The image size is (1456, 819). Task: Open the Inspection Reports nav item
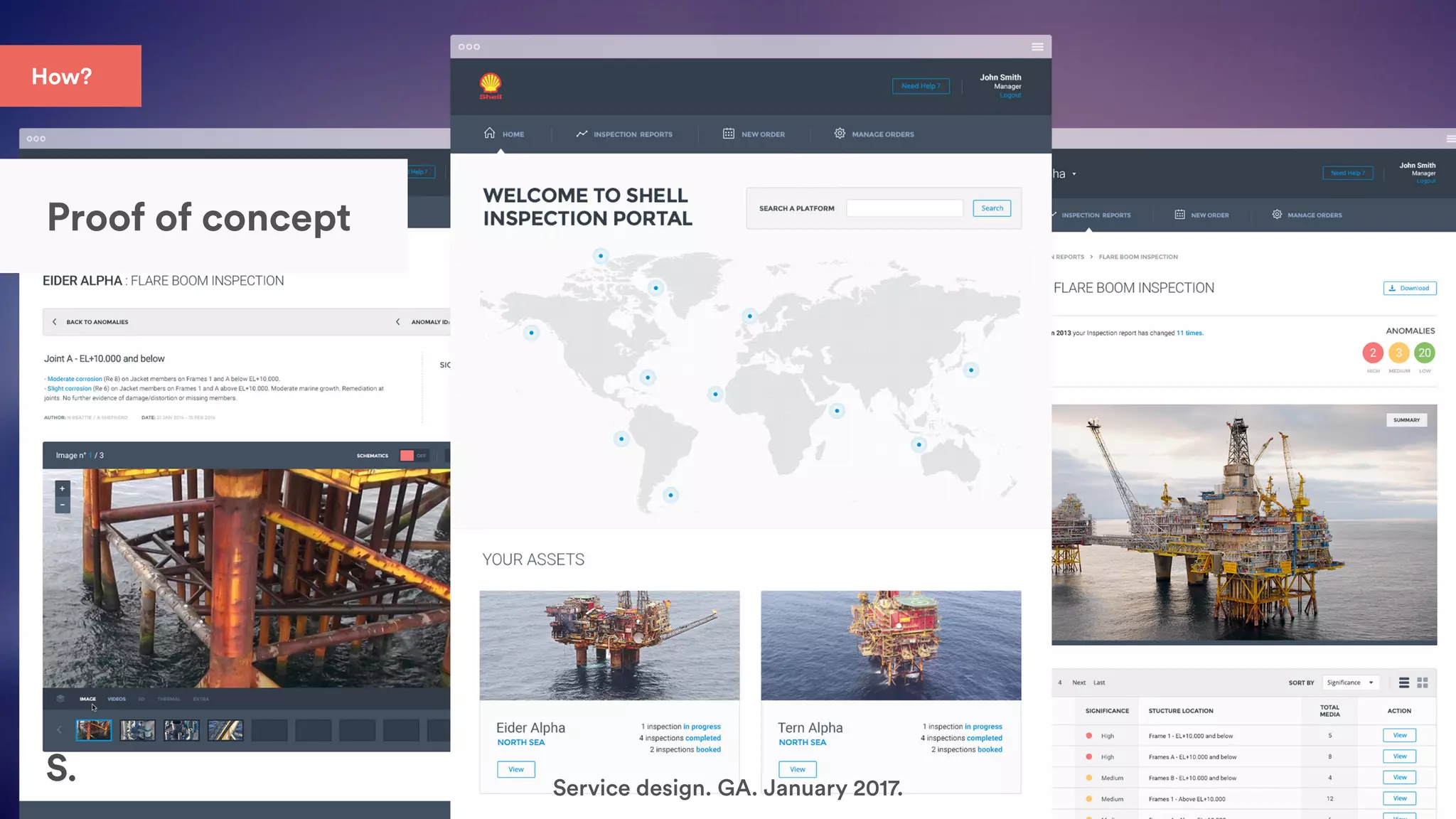pyautogui.click(x=624, y=134)
